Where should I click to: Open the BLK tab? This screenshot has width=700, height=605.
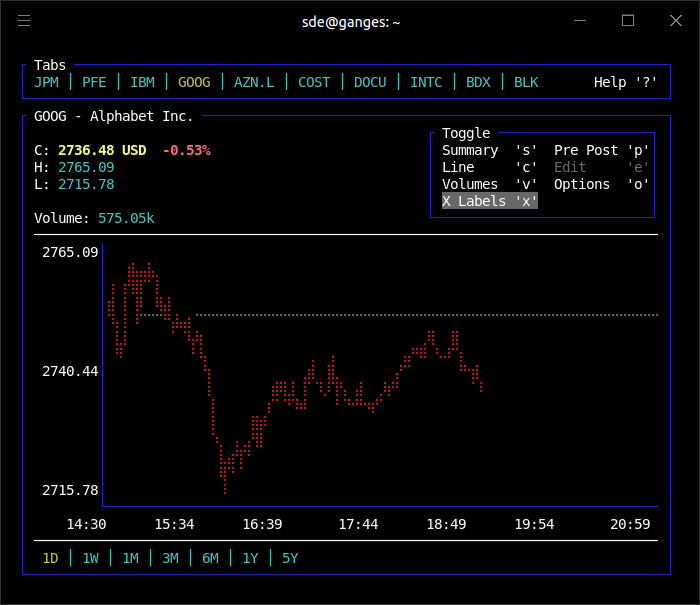pyautogui.click(x=526, y=83)
